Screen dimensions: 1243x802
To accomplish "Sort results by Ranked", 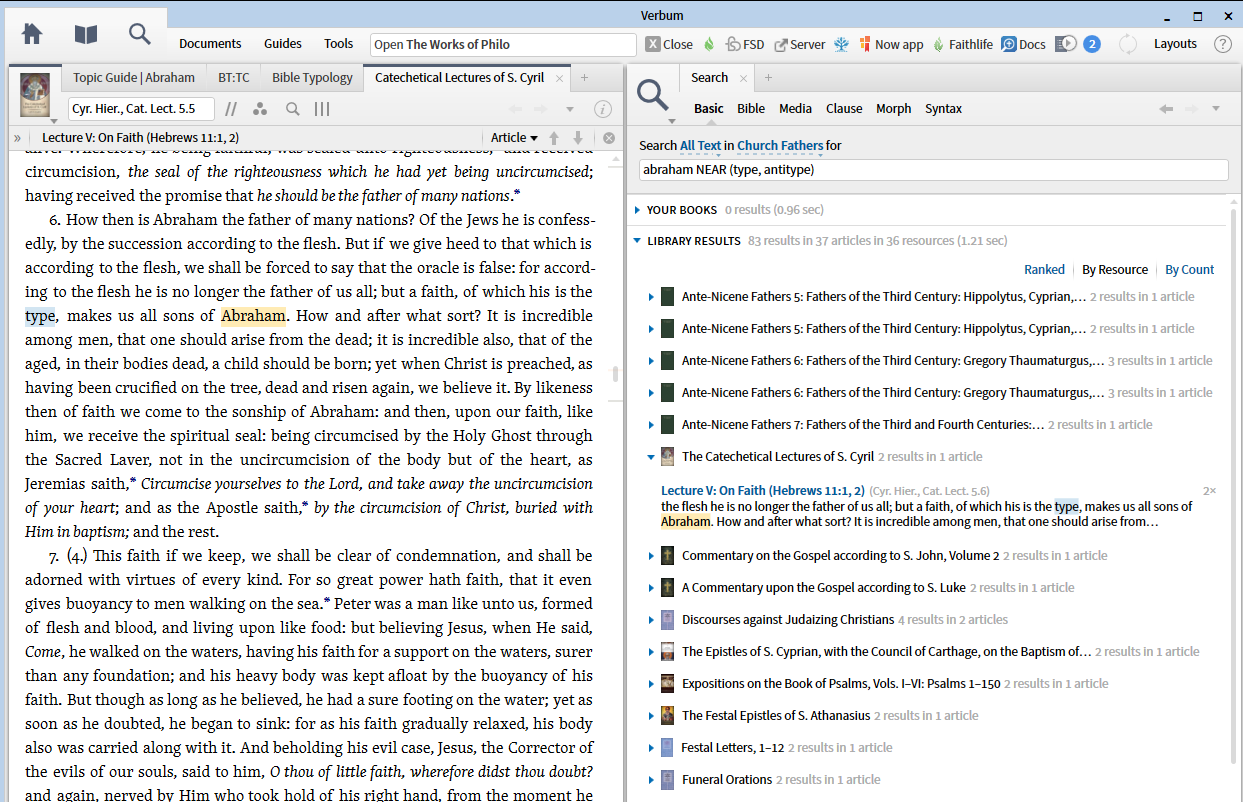I will [x=1044, y=270].
